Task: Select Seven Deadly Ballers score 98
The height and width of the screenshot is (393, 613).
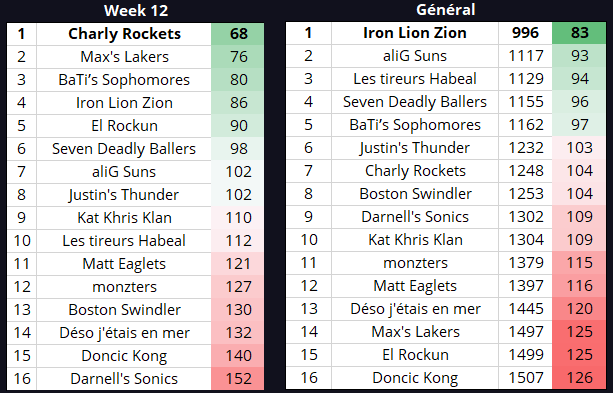Action: 238,149
